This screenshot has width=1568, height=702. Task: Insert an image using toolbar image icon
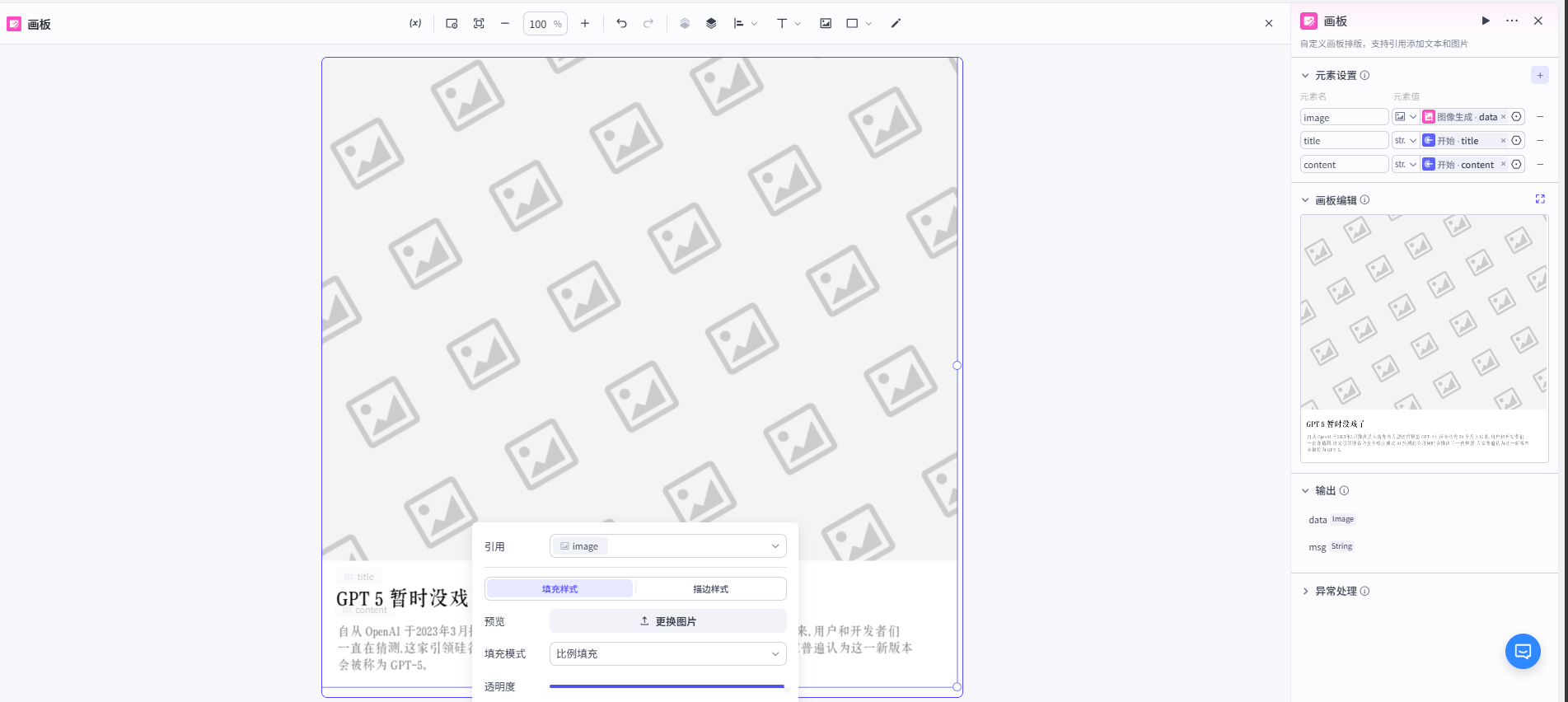pos(826,24)
